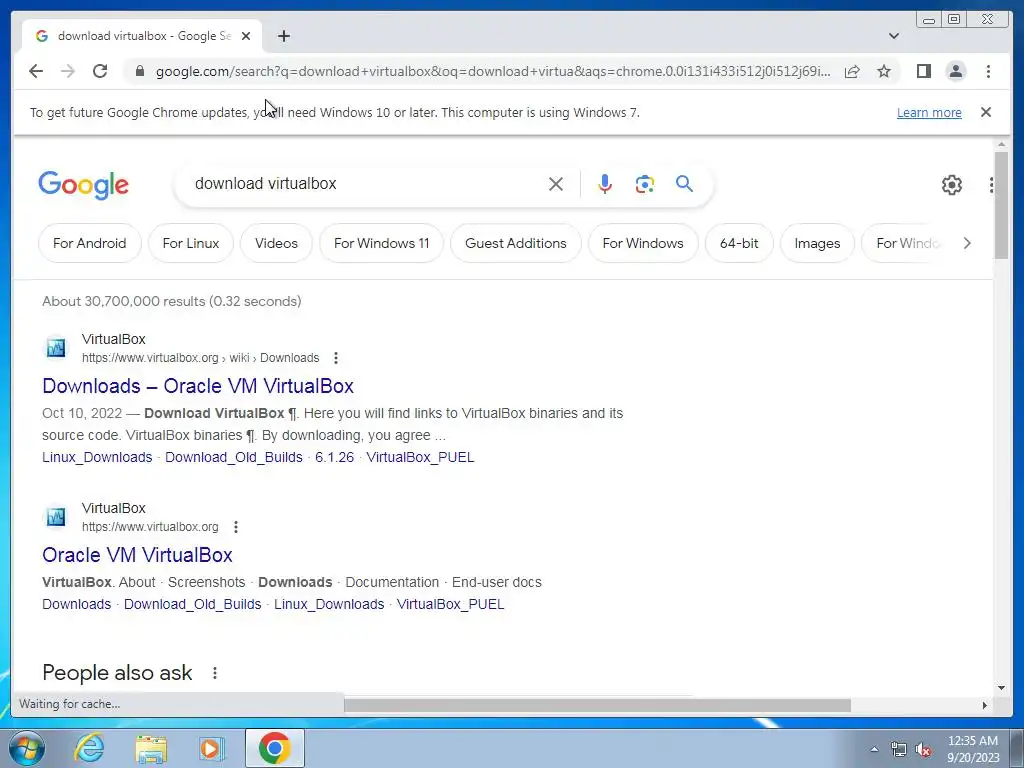Screen dimensions: 1024x768
Task: Bookmark this page with the star icon
Action: [x=884, y=71]
